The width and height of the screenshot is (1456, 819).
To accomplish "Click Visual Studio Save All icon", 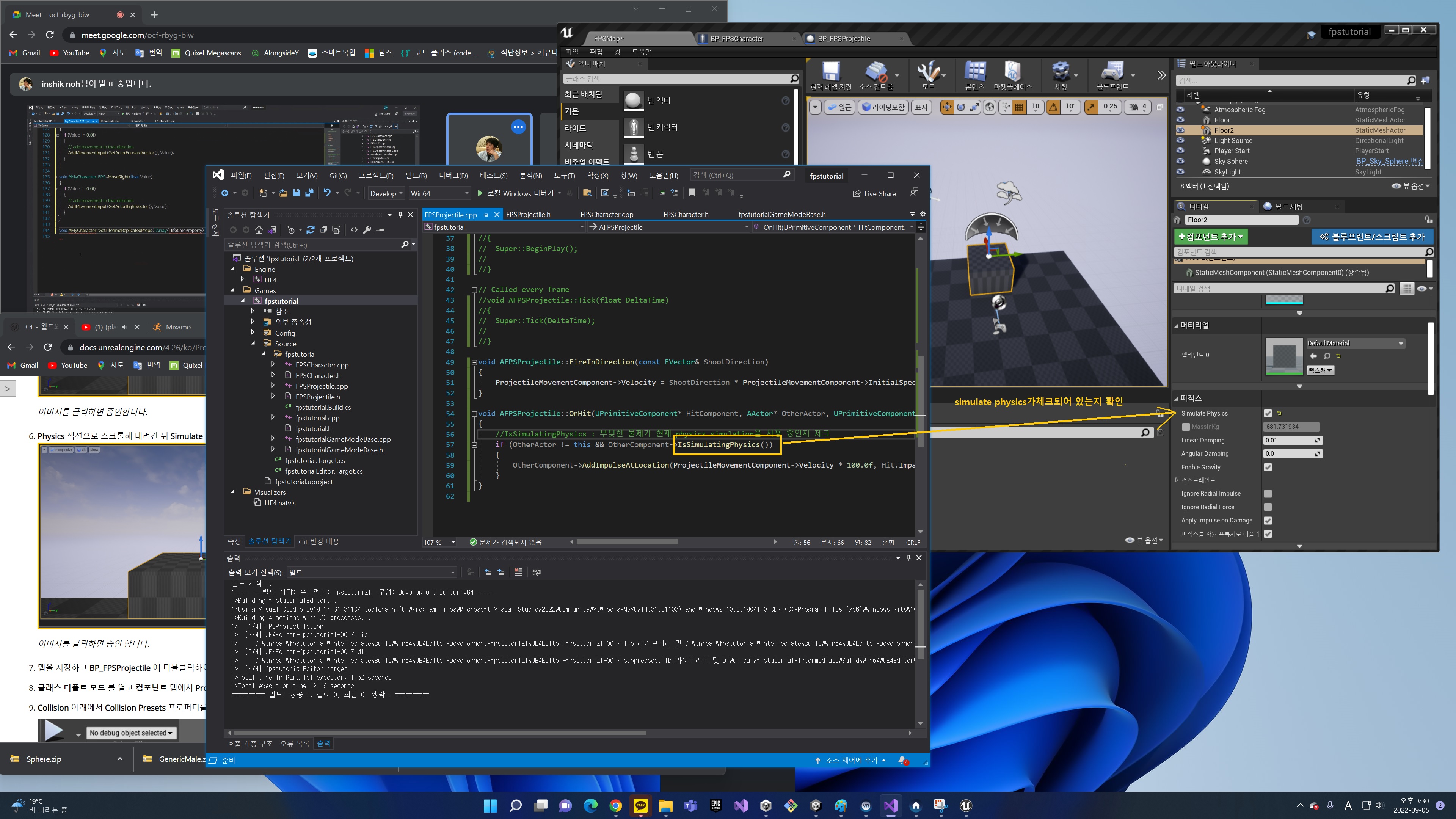I will 309,193.
